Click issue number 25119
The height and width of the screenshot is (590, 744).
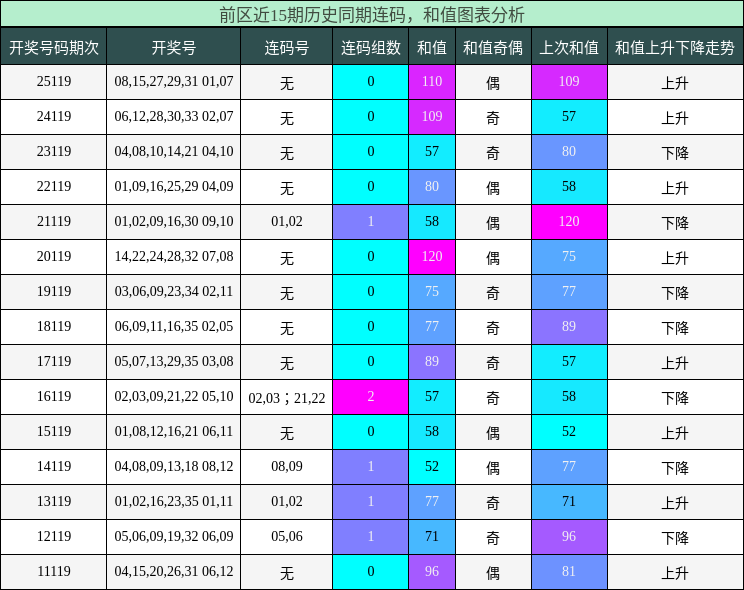pos(54,82)
